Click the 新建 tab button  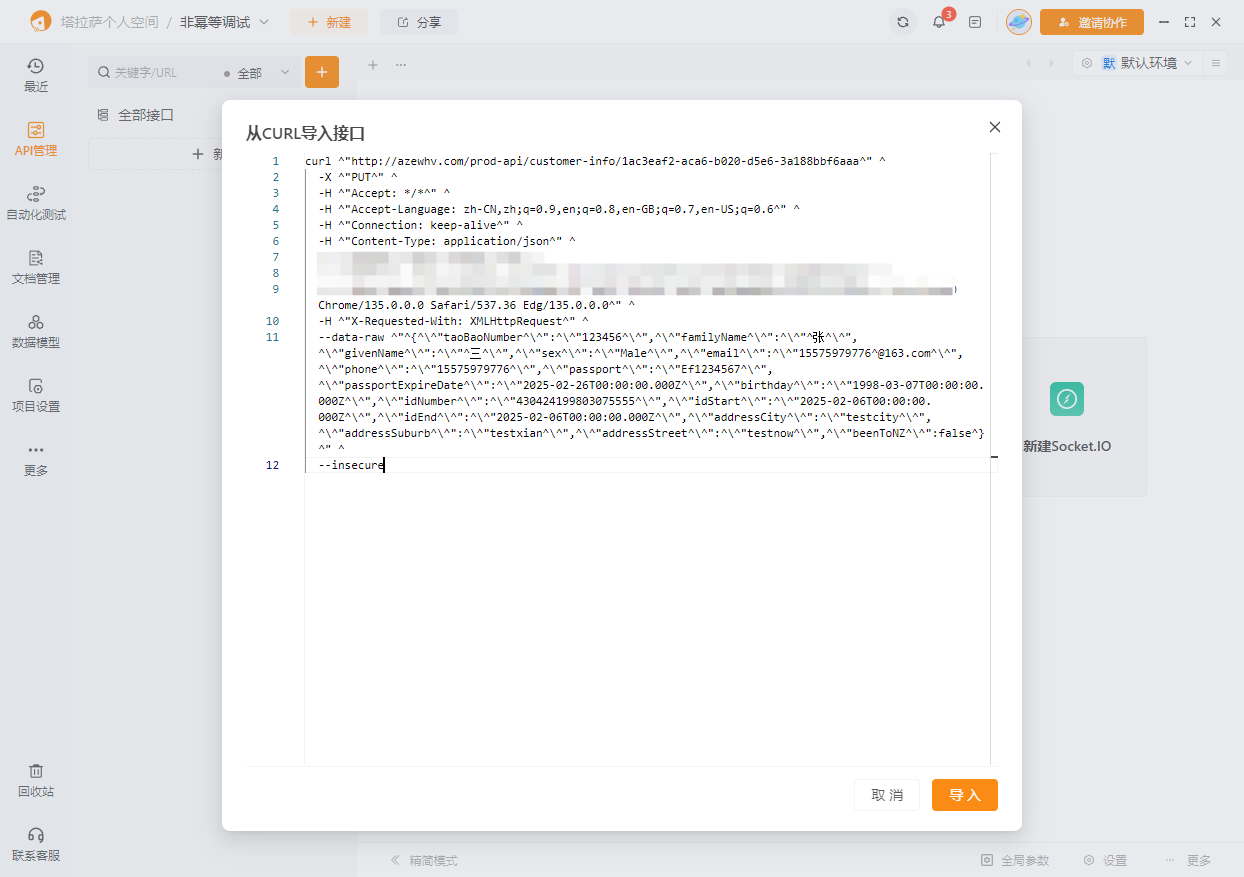click(x=329, y=22)
